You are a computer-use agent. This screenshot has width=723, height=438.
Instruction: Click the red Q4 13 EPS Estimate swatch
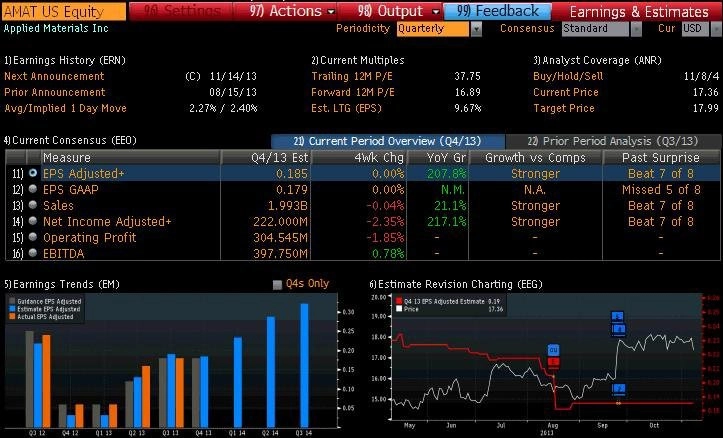coord(399,302)
